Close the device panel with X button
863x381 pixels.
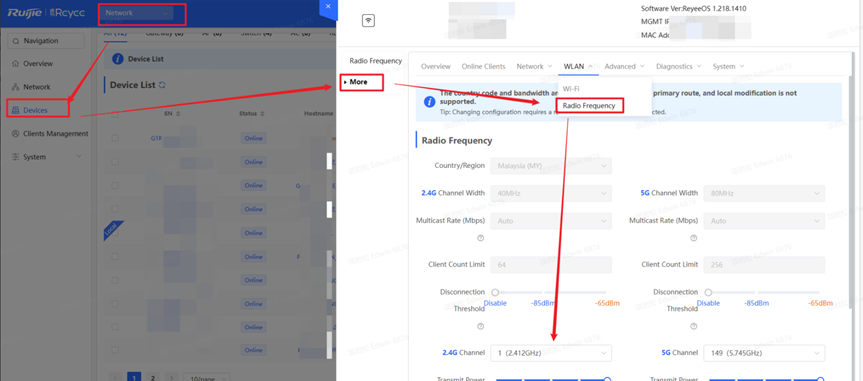[x=328, y=7]
